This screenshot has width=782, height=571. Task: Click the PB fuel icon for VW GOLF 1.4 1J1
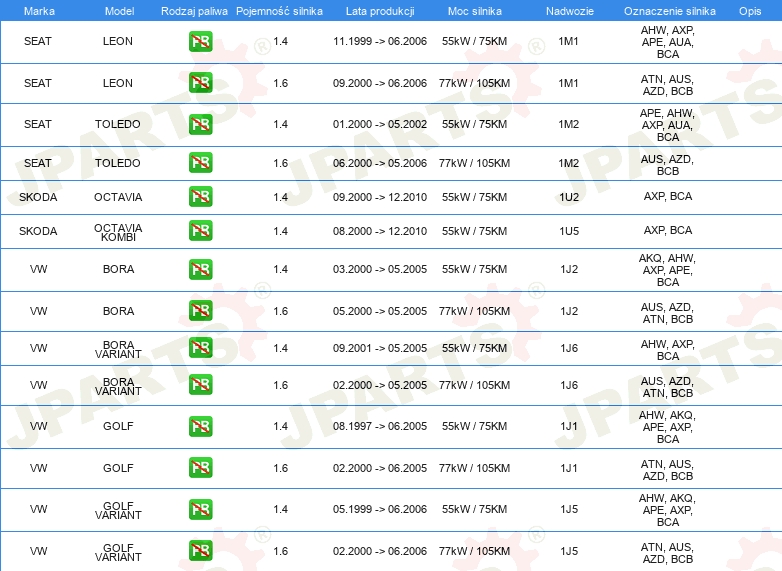[200, 426]
